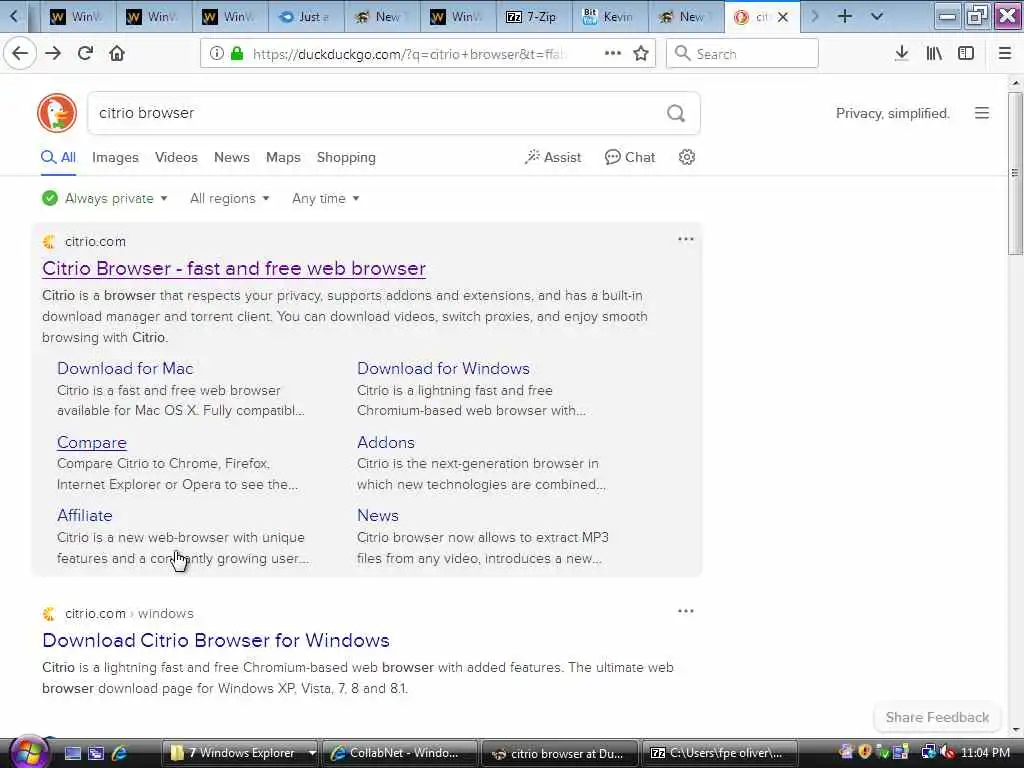Close the current DuckDuckGo tab

pyautogui.click(x=783, y=17)
